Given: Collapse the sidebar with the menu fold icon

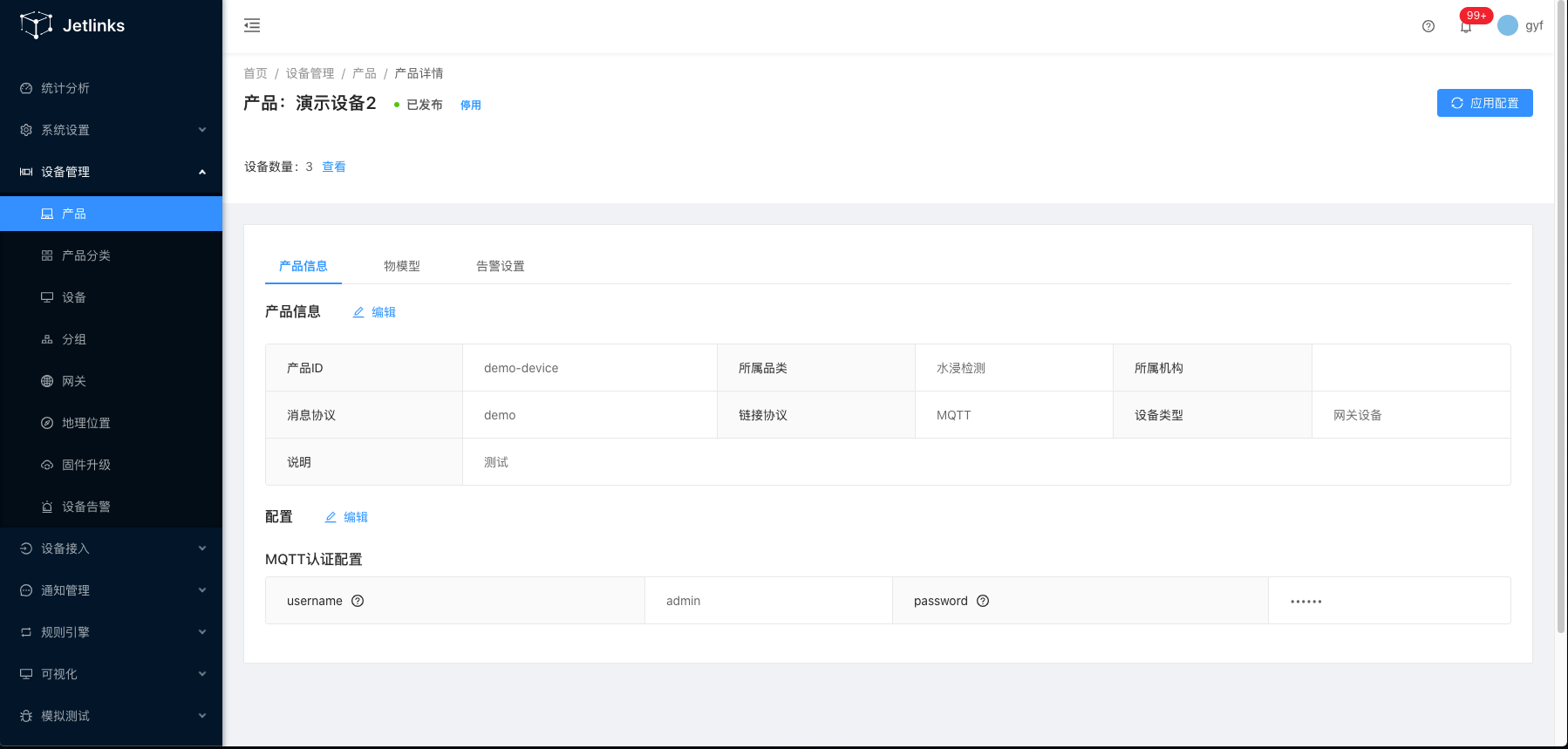Looking at the screenshot, I should 252,25.
